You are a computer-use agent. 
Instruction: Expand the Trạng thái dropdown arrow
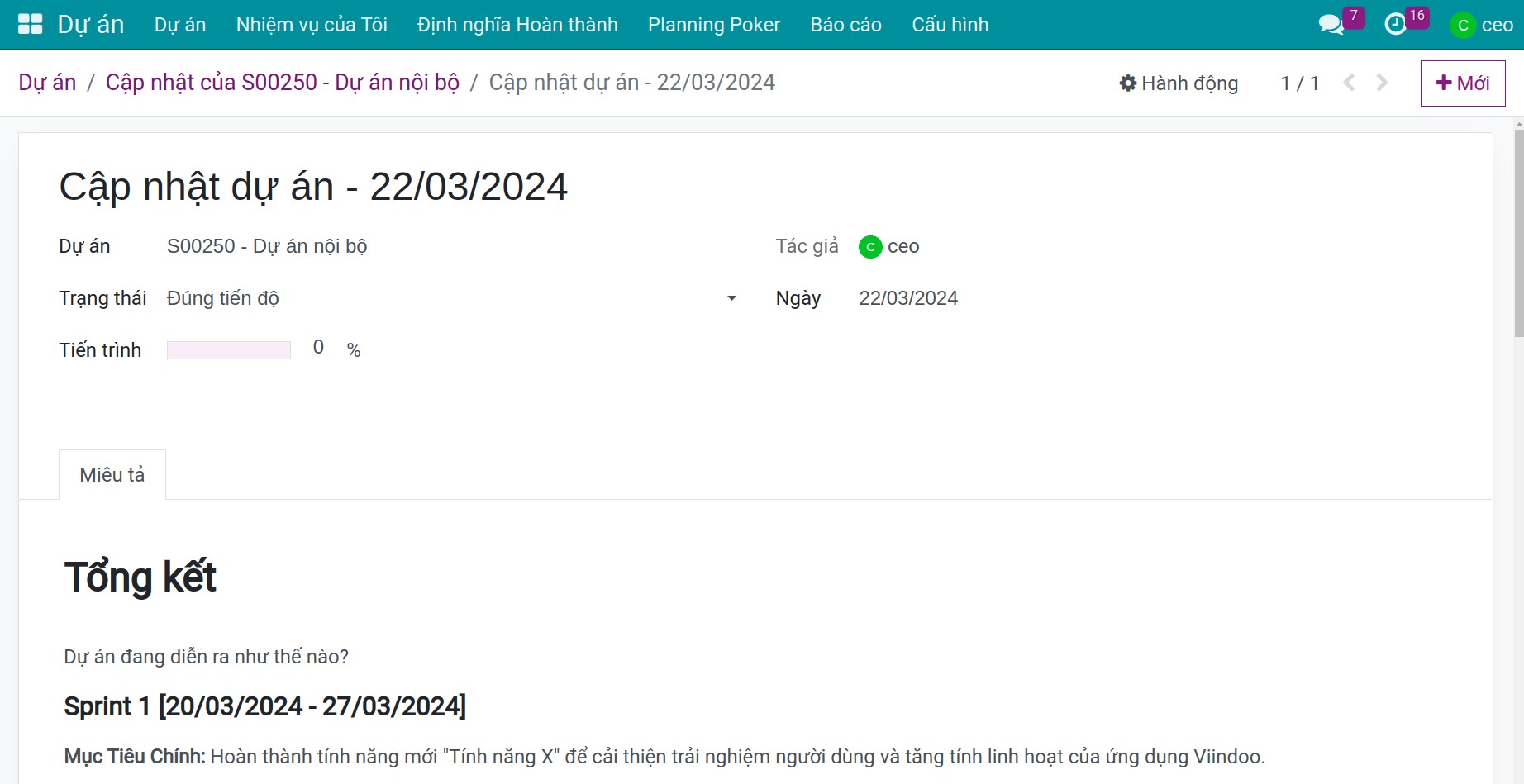(x=731, y=298)
